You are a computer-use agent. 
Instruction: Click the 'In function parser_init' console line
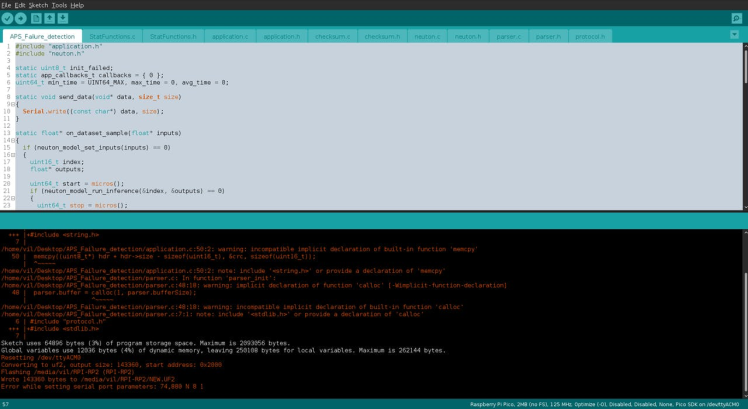click(x=138, y=278)
